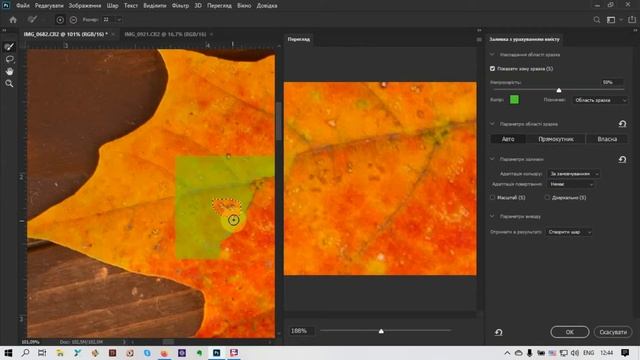The width and height of the screenshot is (640, 360).
Task: Choose the Custom (Власна) sampling option
Action: point(607,139)
